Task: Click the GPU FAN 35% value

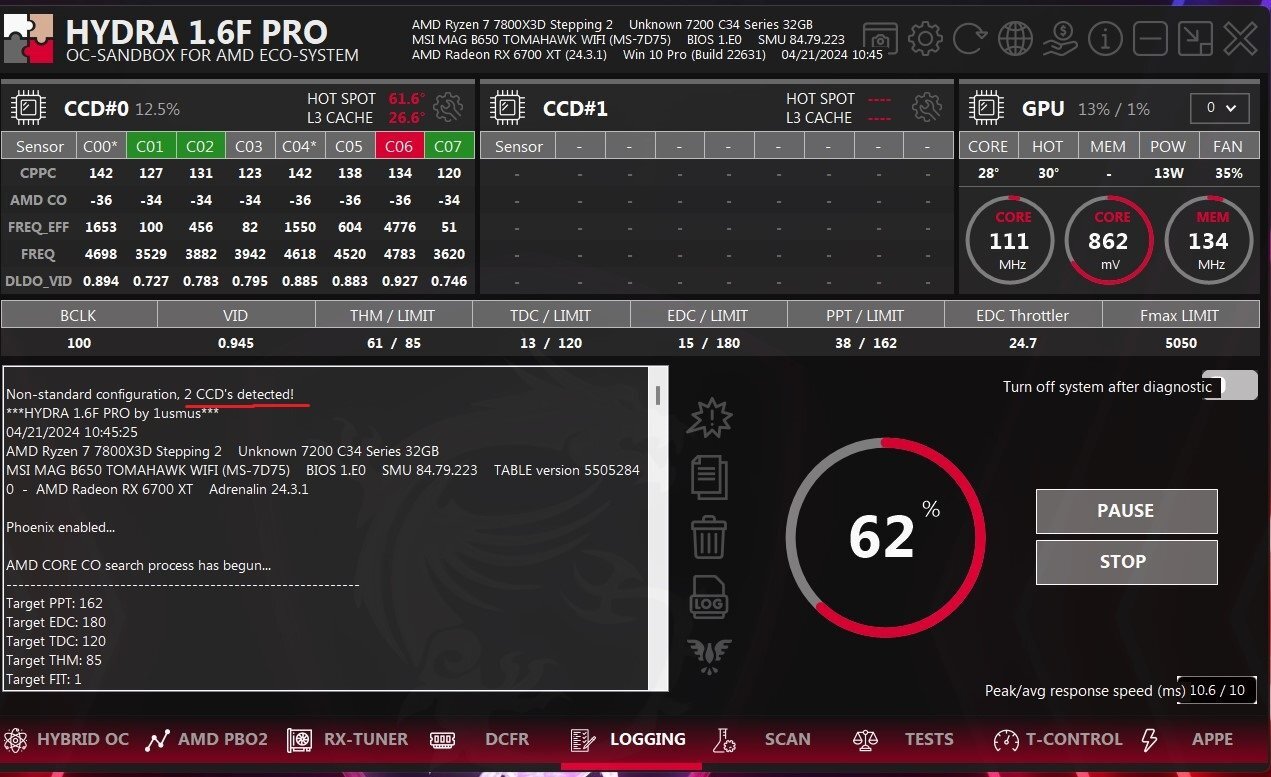Action: coord(1228,173)
